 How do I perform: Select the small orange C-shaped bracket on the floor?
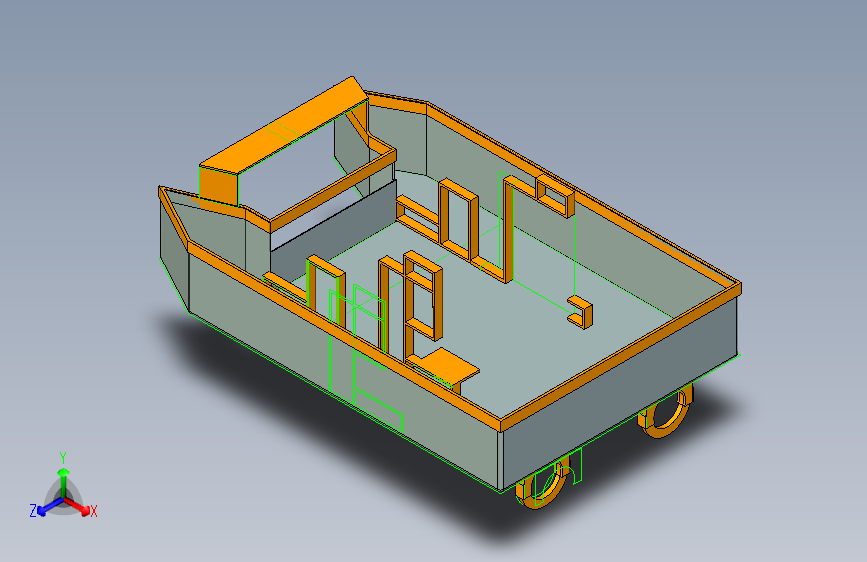click(580, 312)
